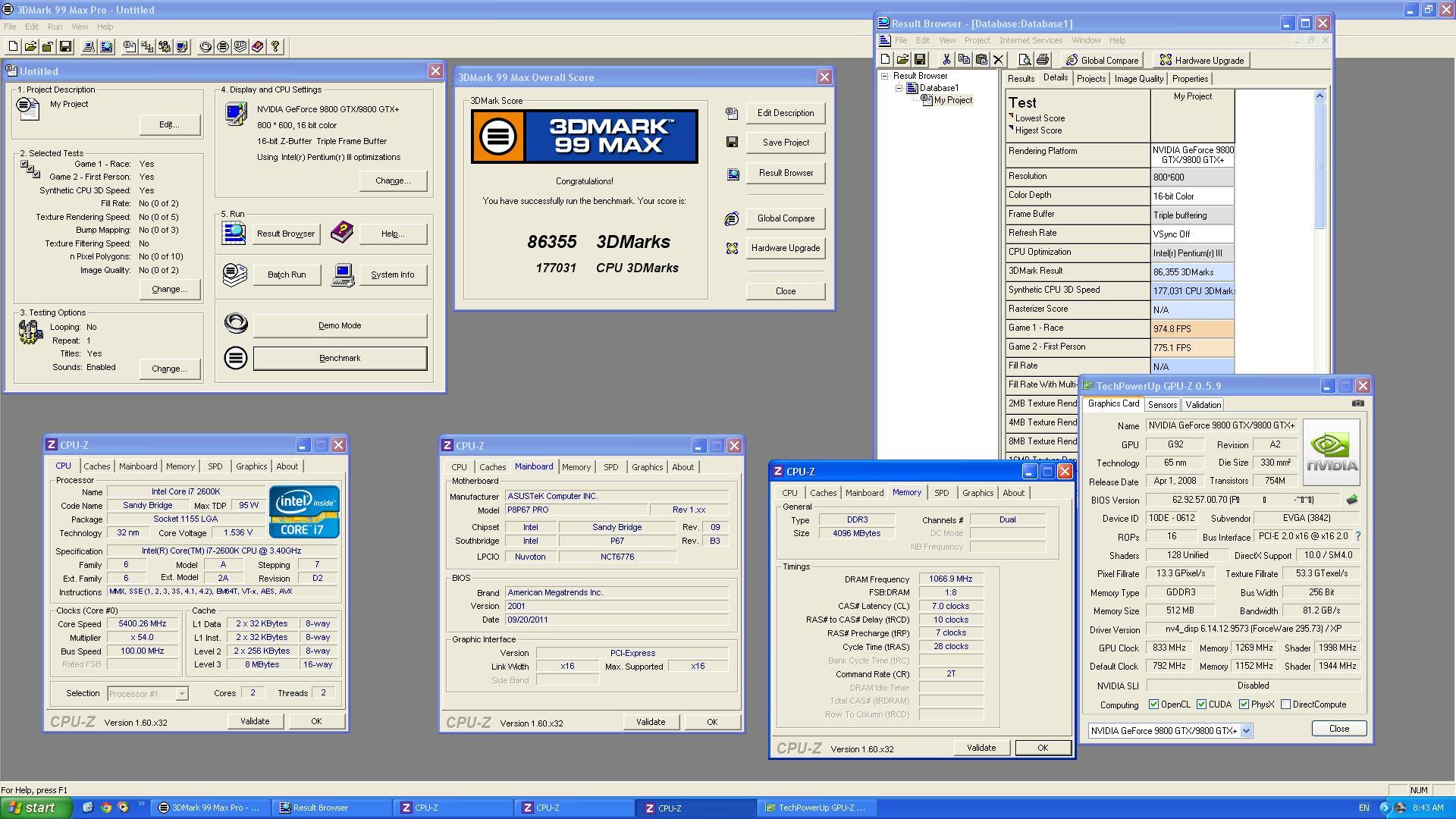
Task: Collapse the Result Browser root tree node
Action: [884, 76]
